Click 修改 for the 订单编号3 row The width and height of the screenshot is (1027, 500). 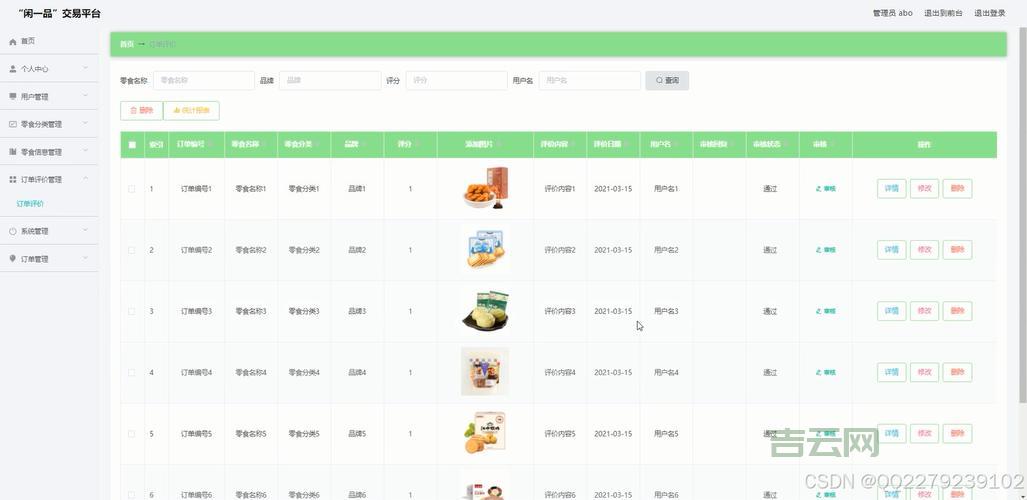coord(924,311)
